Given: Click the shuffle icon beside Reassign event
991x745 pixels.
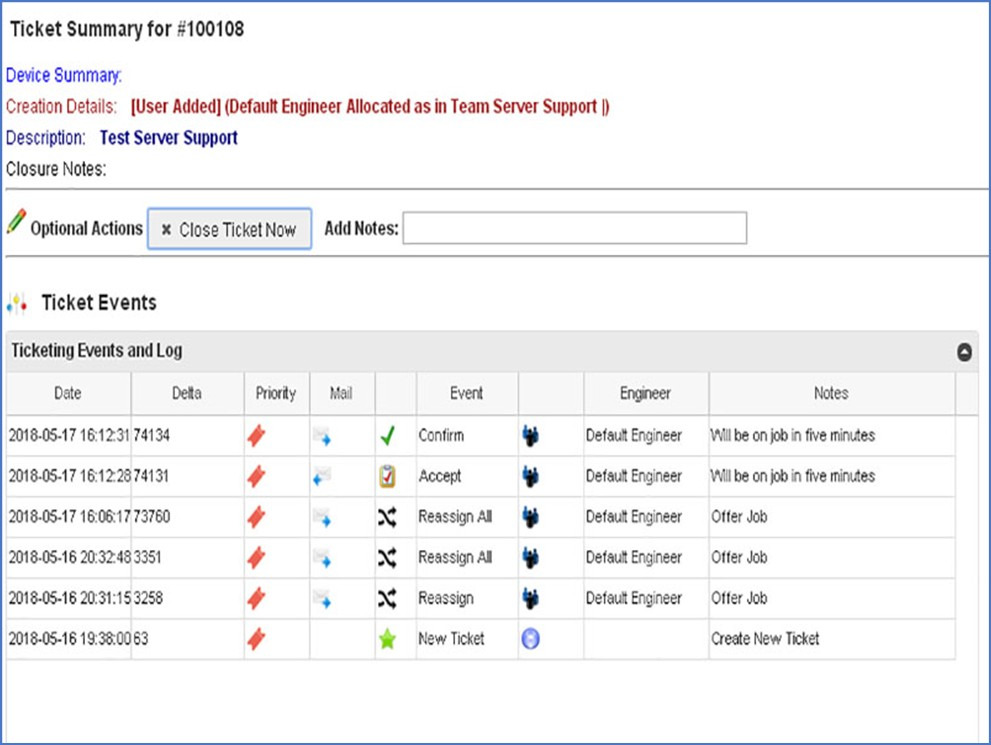Looking at the screenshot, I should (387, 598).
